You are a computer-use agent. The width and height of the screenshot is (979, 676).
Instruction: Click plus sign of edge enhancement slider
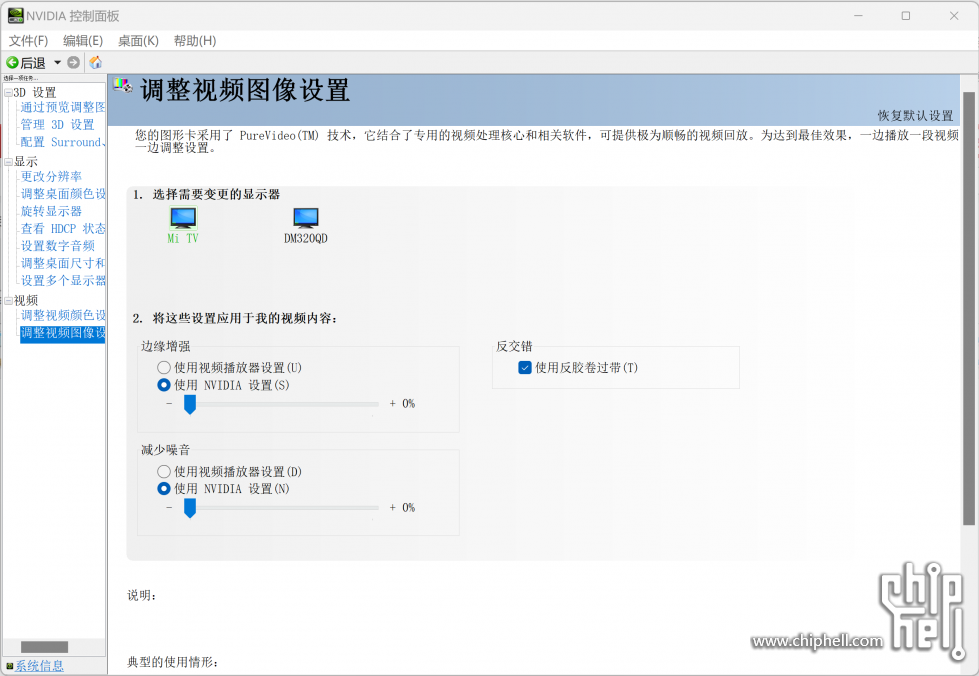pos(393,404)
